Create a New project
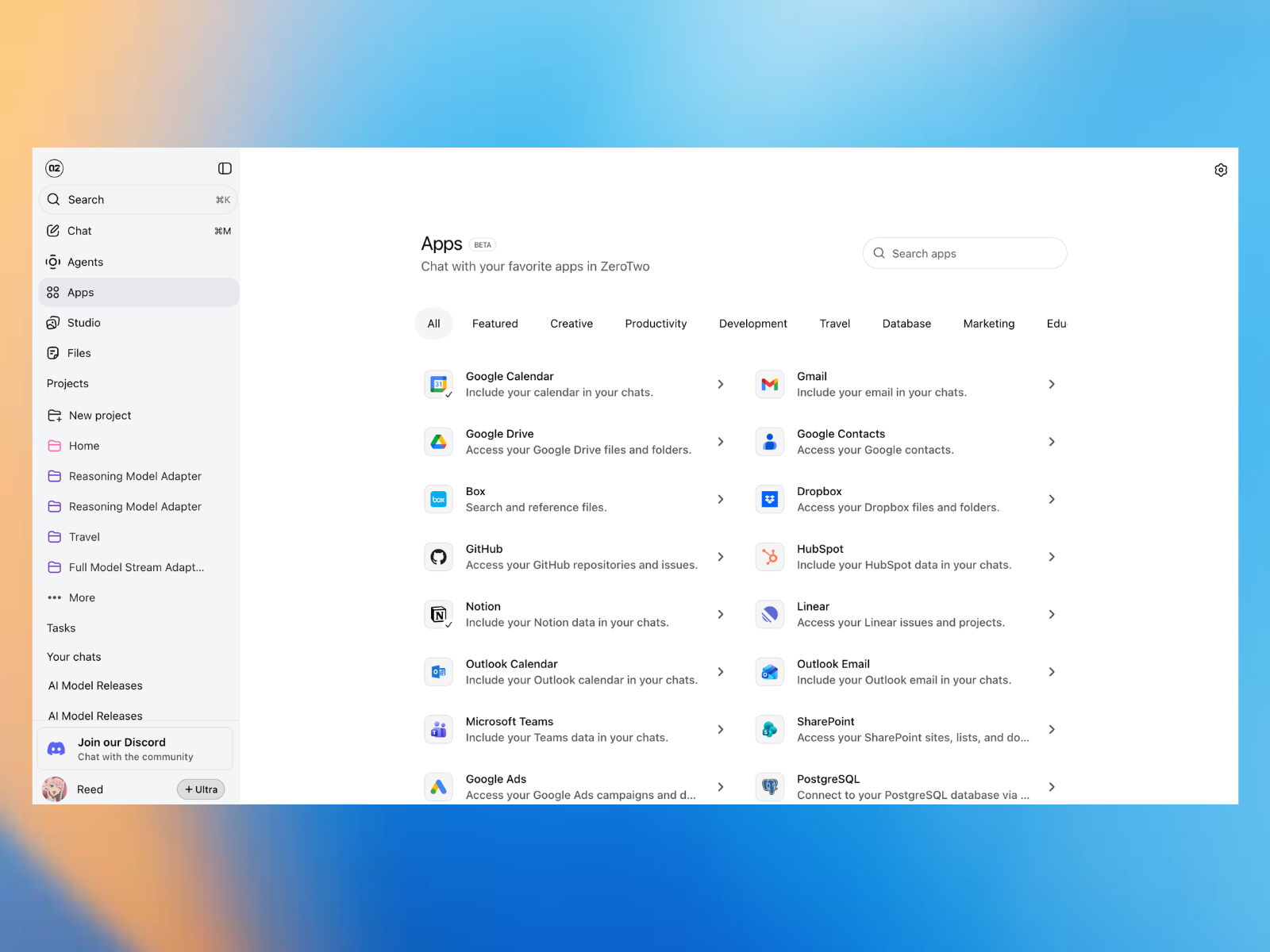 pyautogui.click(x=99, y=416)
